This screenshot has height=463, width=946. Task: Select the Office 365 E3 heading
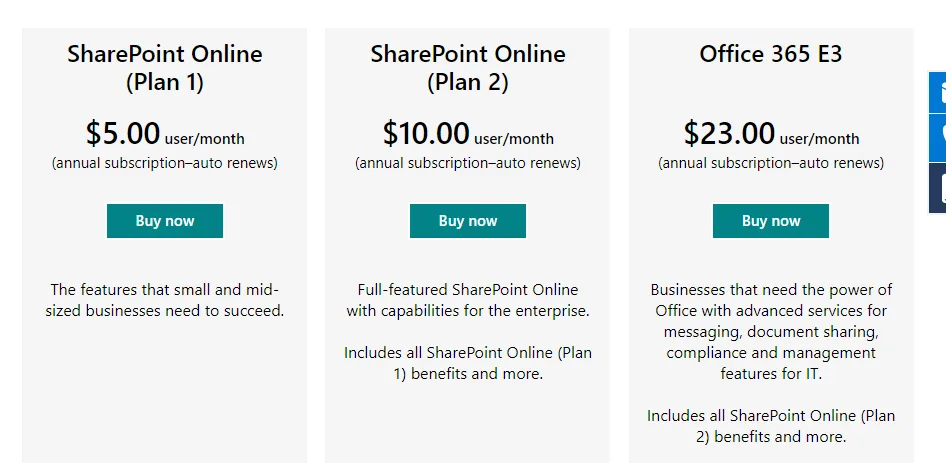[x=770, y=54]
